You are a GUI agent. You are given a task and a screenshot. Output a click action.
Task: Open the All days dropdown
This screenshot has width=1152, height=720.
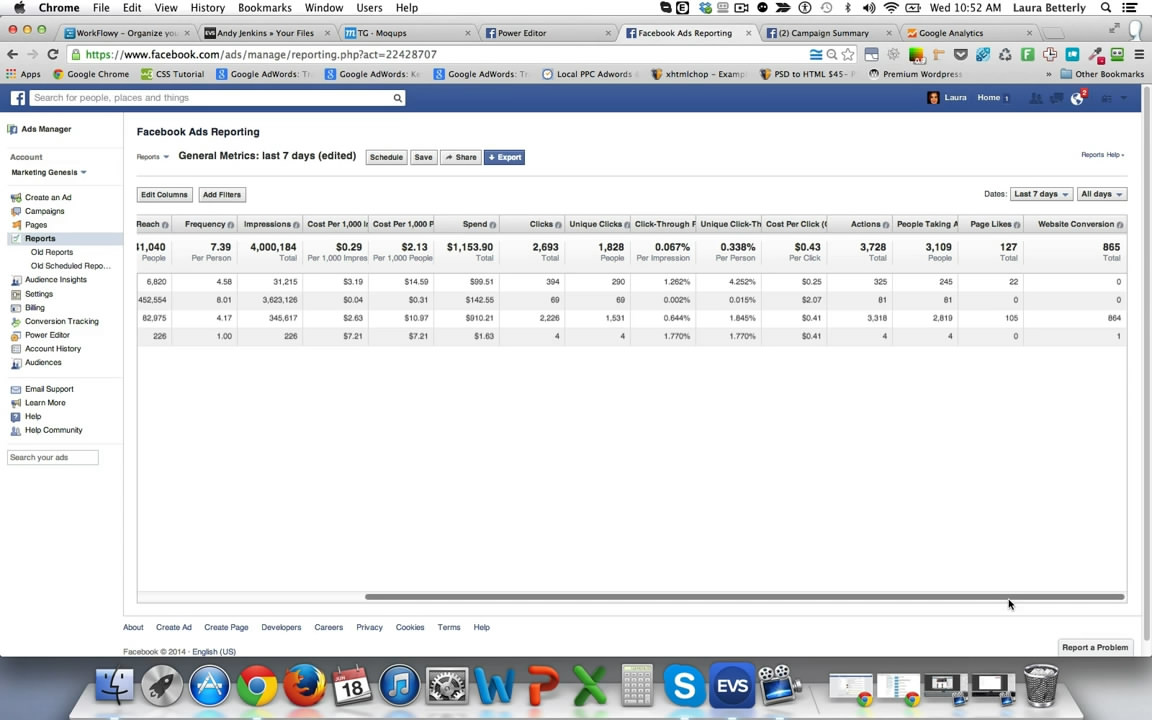coord(1101,195)
